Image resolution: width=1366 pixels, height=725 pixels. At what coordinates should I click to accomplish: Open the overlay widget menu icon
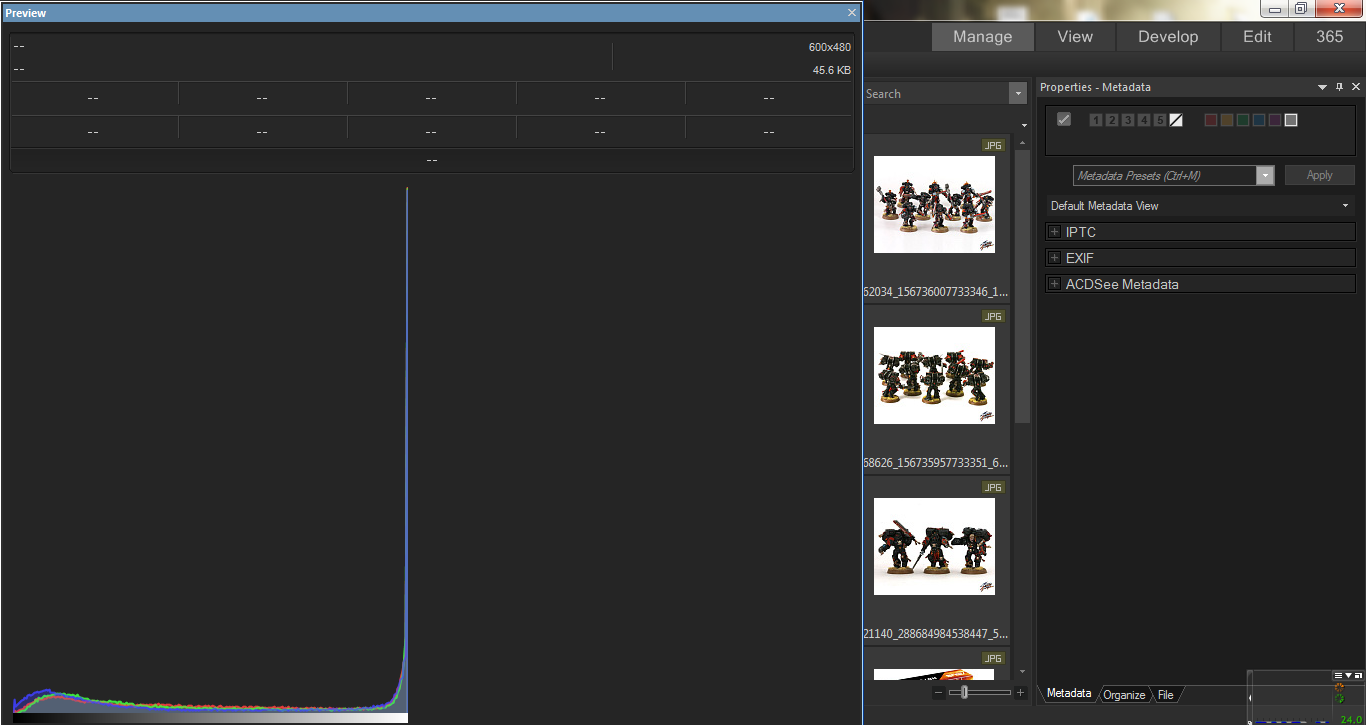[x=1339, y=676]
